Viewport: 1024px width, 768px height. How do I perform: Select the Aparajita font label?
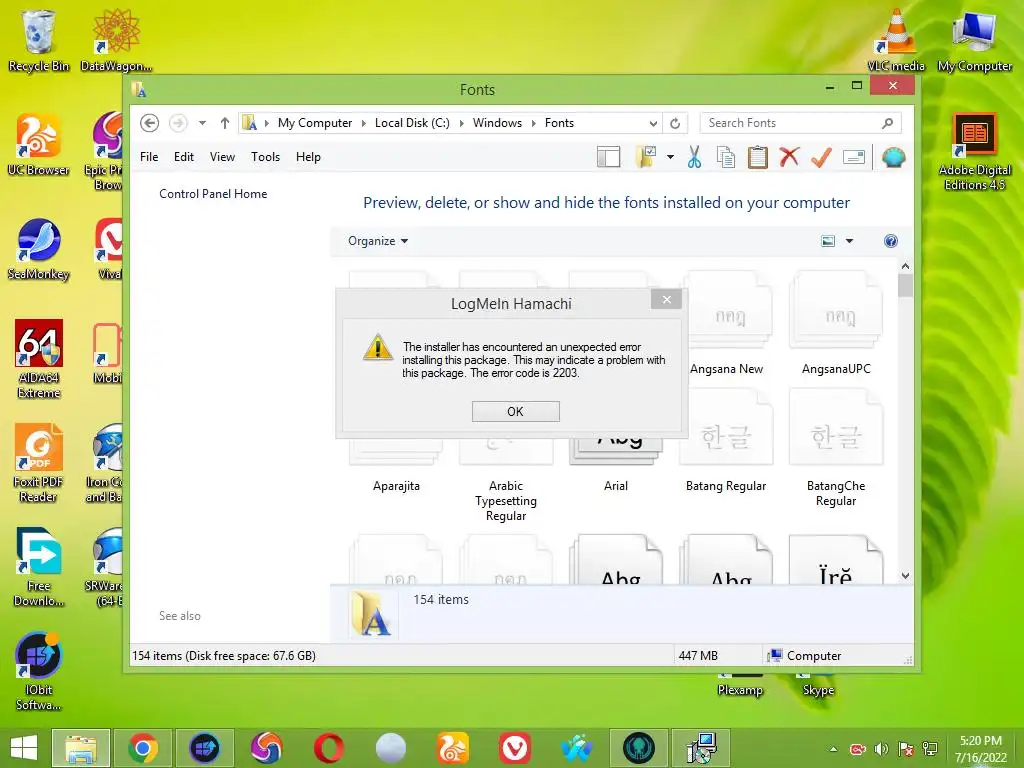396,486
